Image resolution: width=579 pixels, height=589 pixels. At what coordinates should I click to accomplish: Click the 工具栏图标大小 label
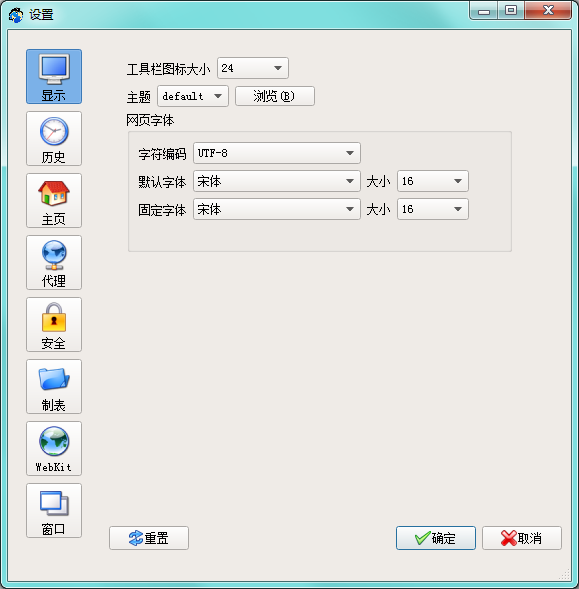[x=168, y=69]
